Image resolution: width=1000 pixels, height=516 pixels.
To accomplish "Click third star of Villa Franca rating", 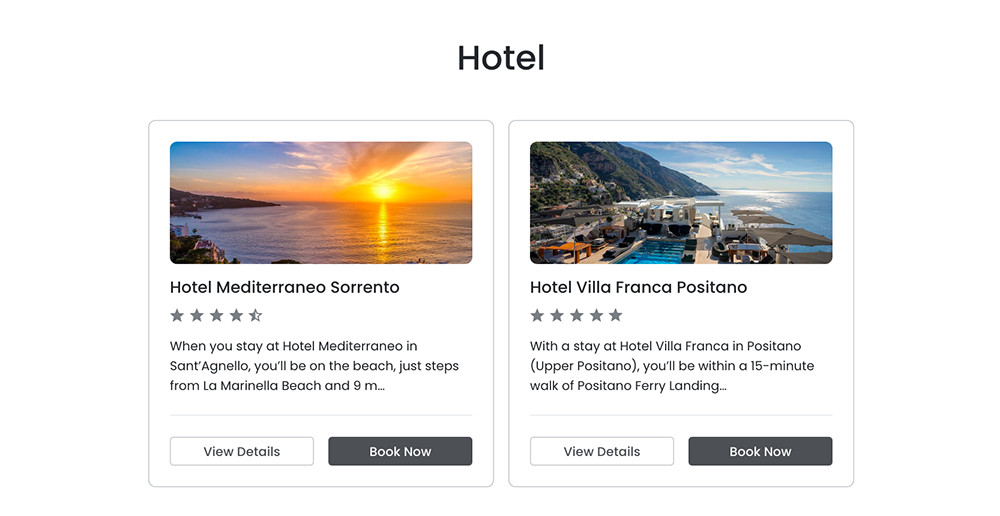I will (576, 315).
